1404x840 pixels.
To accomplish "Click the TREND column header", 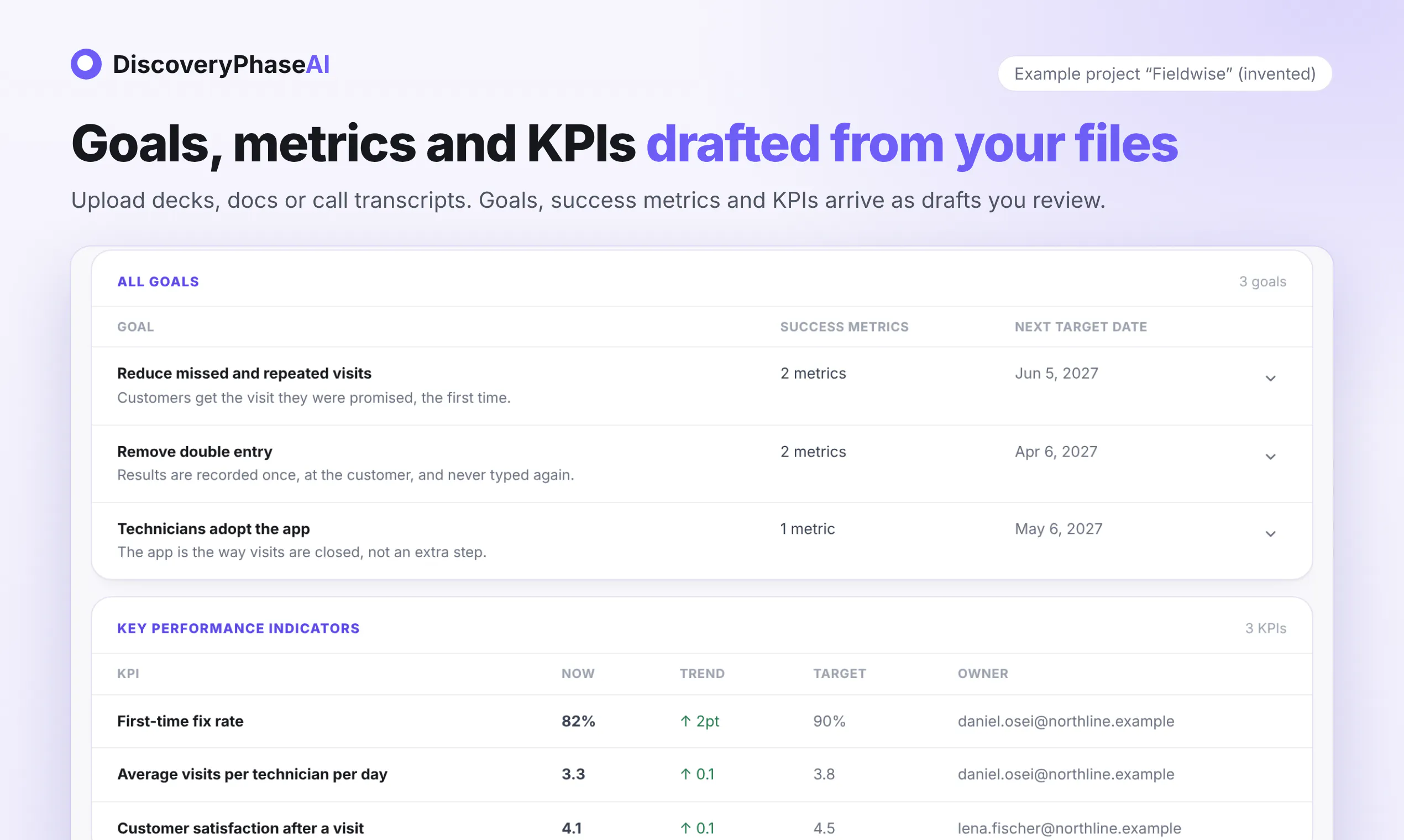I will [x=702, y=674].
